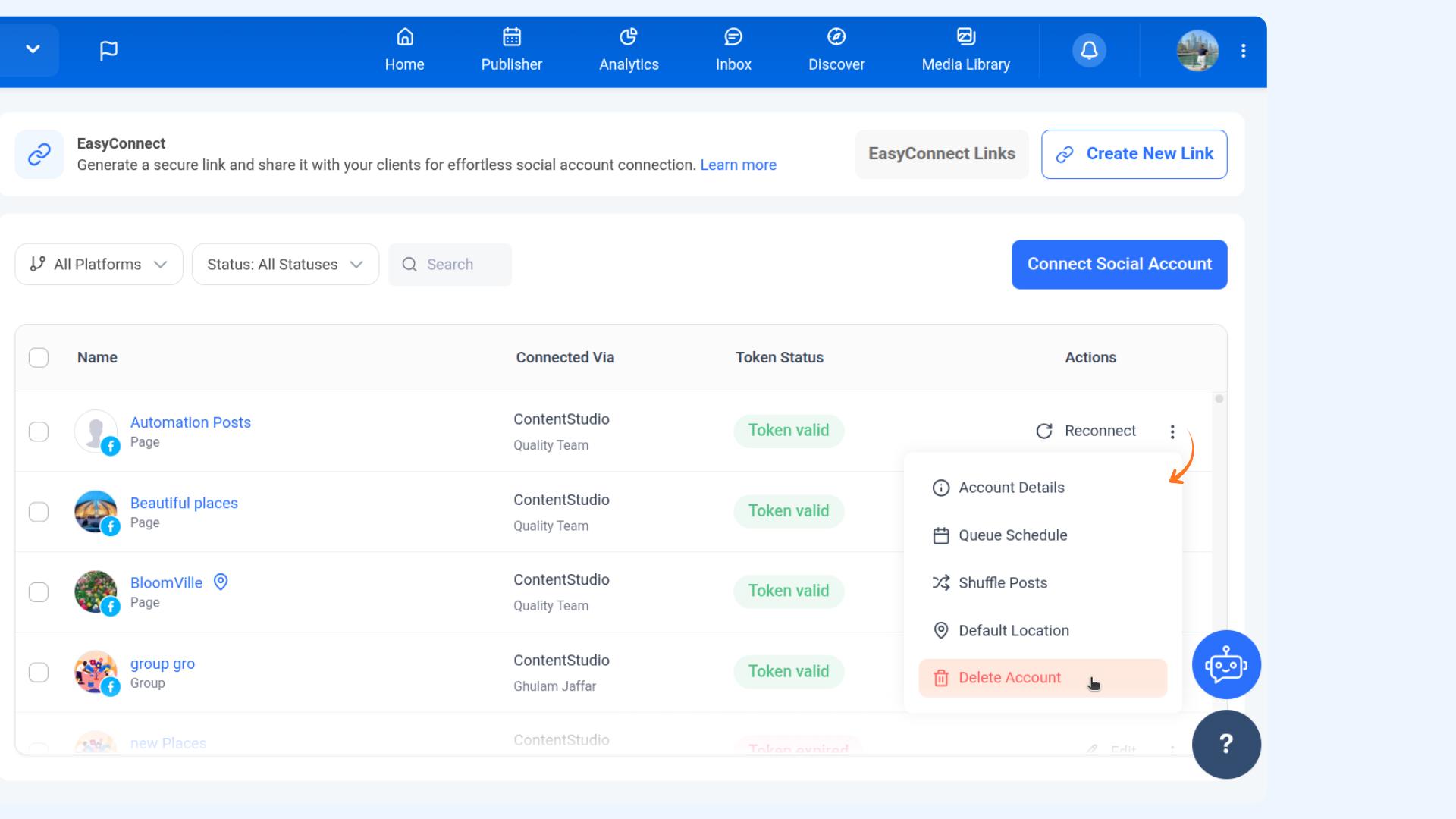Open top bar three-dot menu

click(1243, 51)
